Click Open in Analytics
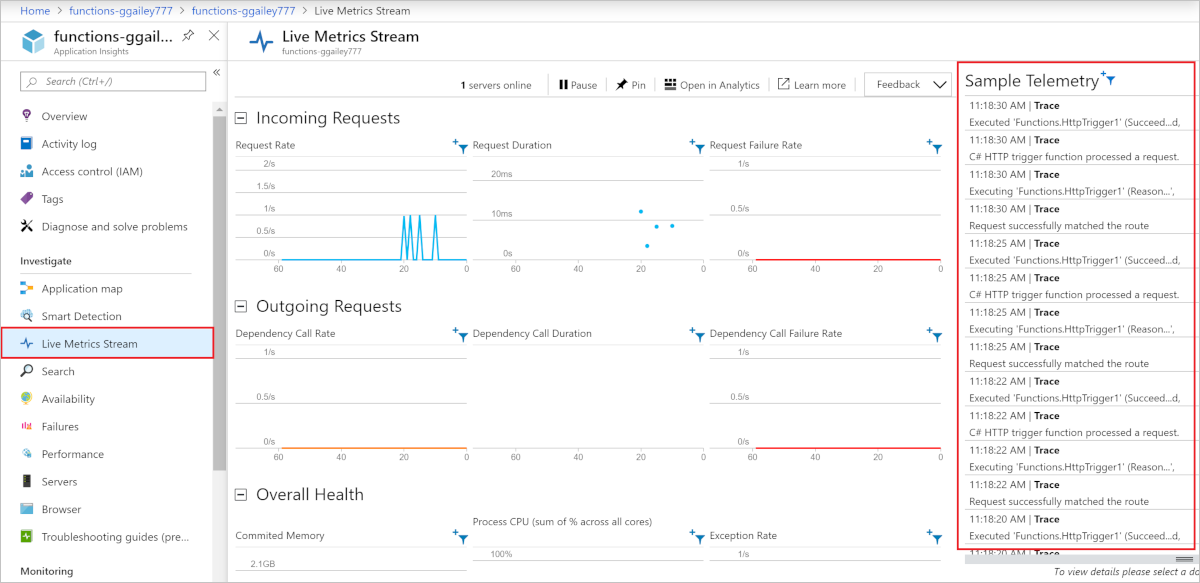The width and height of the screenshot is (1200, 583). [x=711, y=84]
